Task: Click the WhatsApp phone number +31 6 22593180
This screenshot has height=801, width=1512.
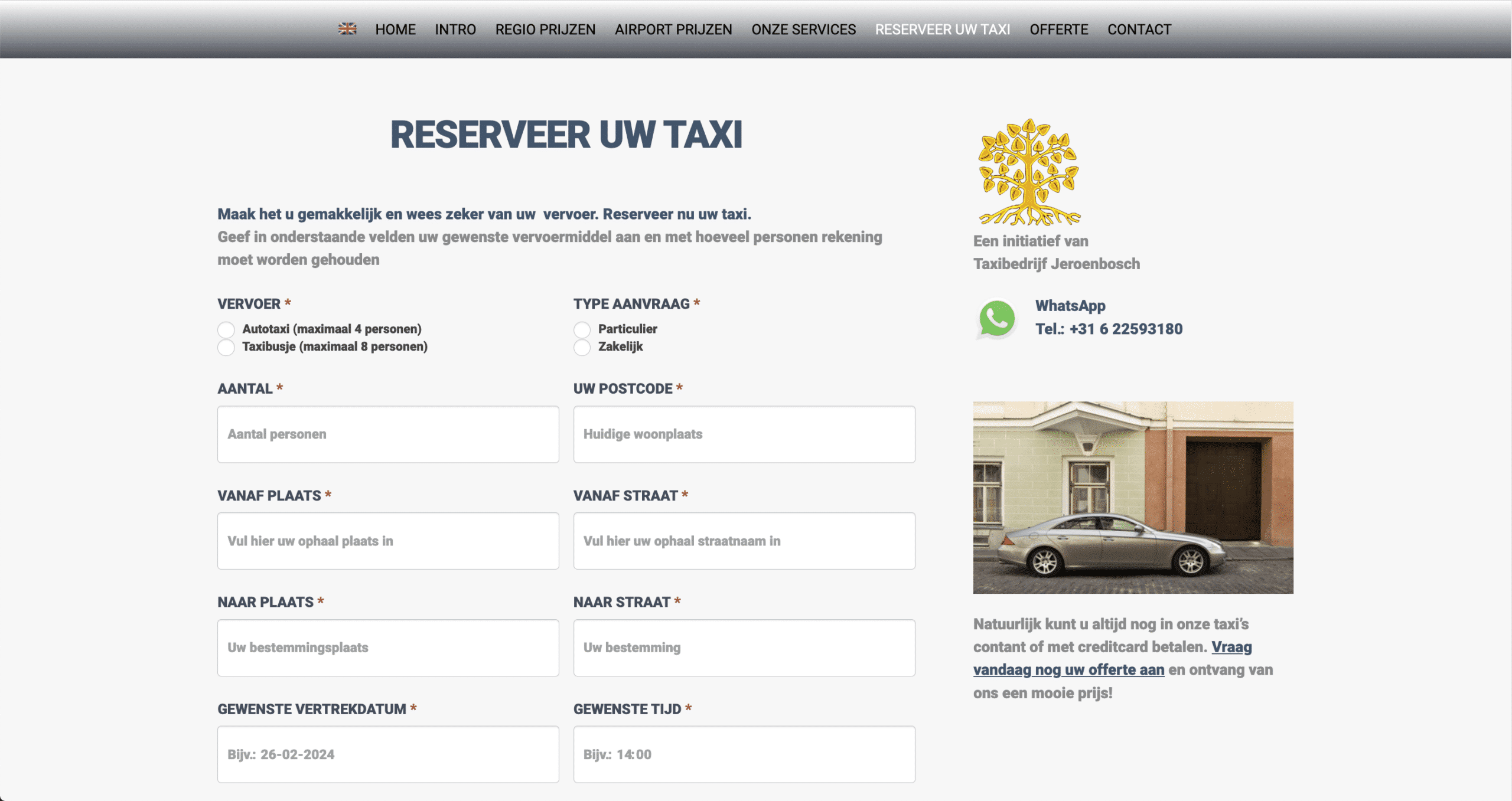Action: (1109, 329)
